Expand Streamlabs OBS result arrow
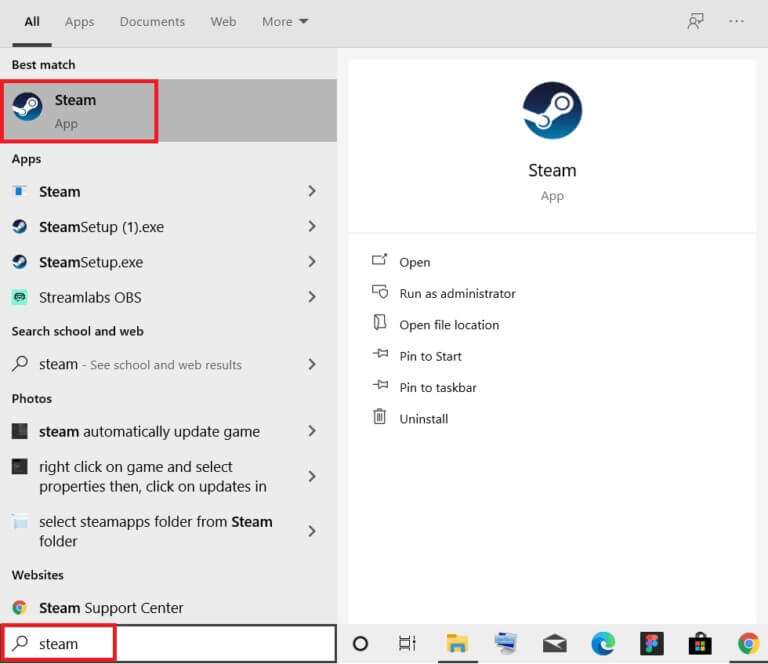The width and height of the screenshot is (768, 664). click(312, 297)
